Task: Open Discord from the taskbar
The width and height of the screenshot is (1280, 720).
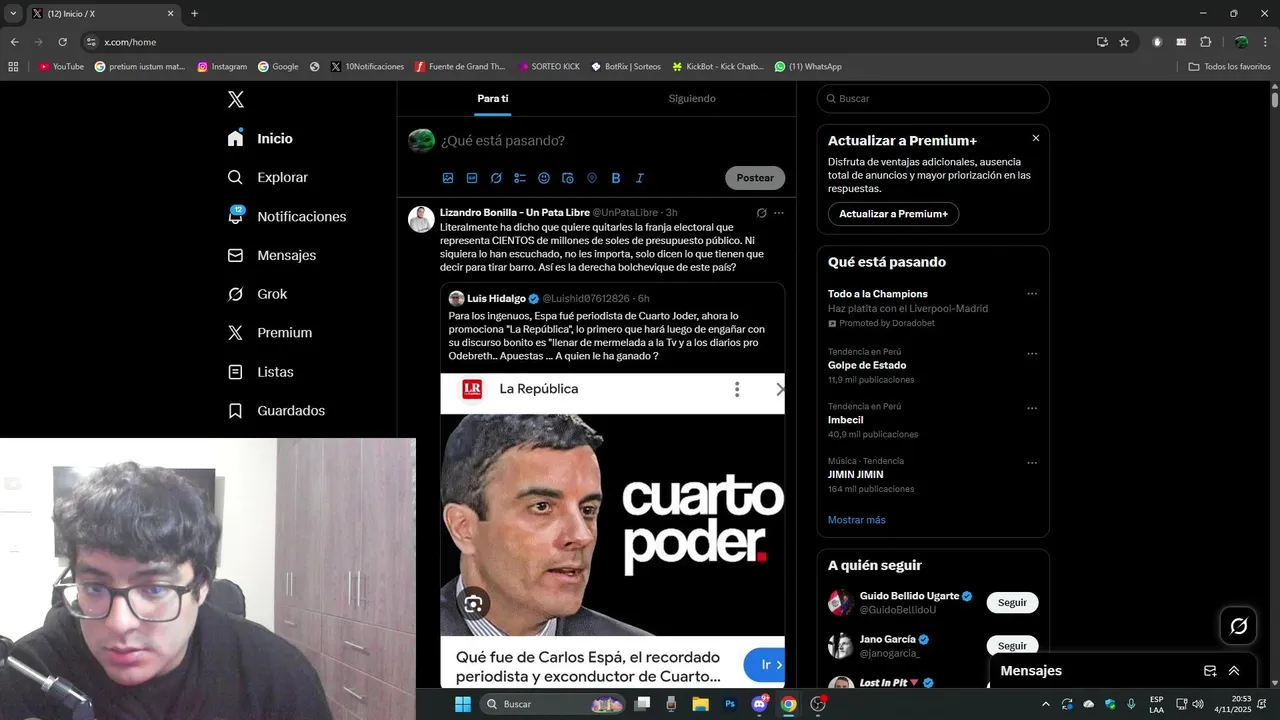Action: (759, 704)
